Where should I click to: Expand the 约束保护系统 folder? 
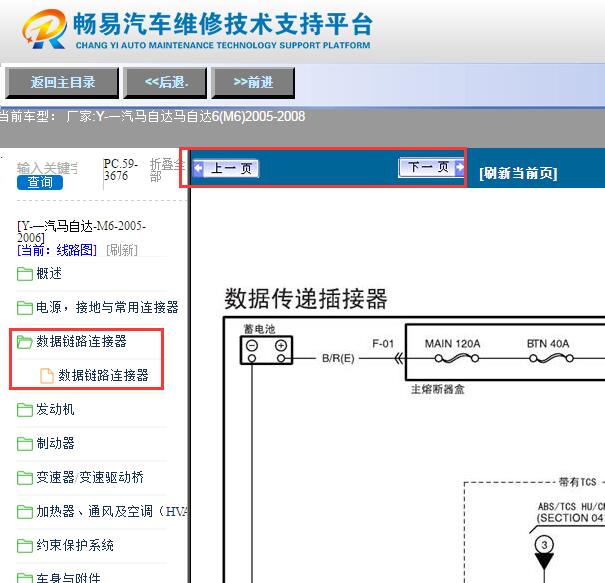[x=75, y=545]
